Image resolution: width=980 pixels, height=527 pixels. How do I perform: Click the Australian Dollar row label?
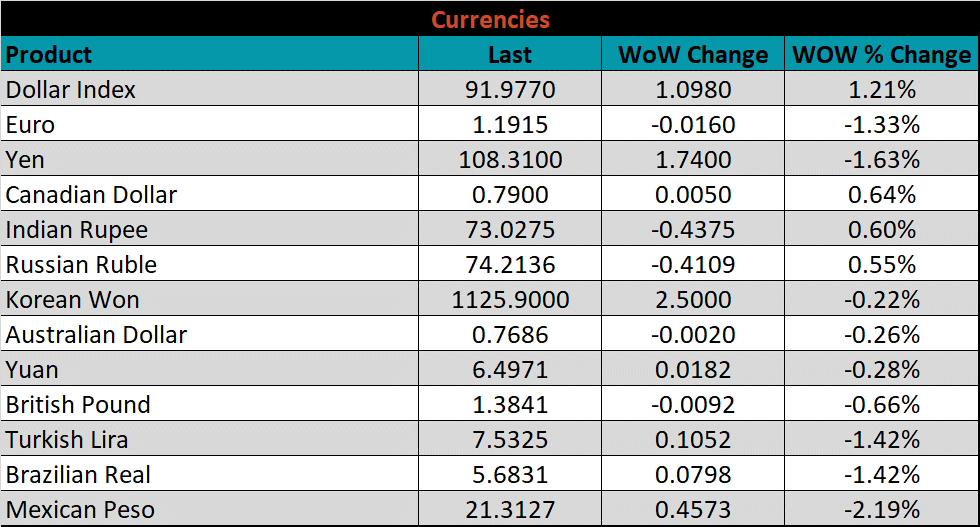pos(96,335)
